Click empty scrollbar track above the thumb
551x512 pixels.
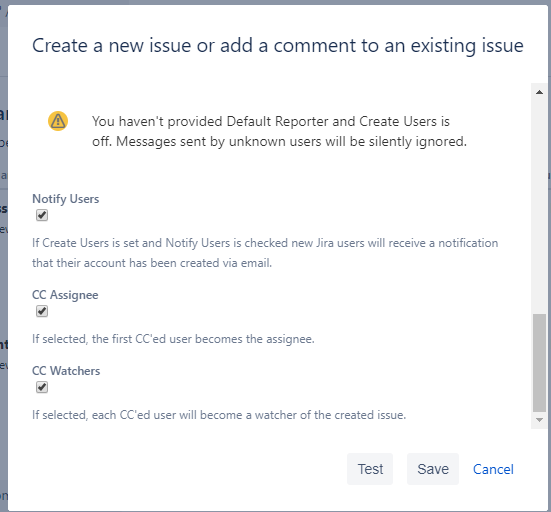click(x=539, y=206)
